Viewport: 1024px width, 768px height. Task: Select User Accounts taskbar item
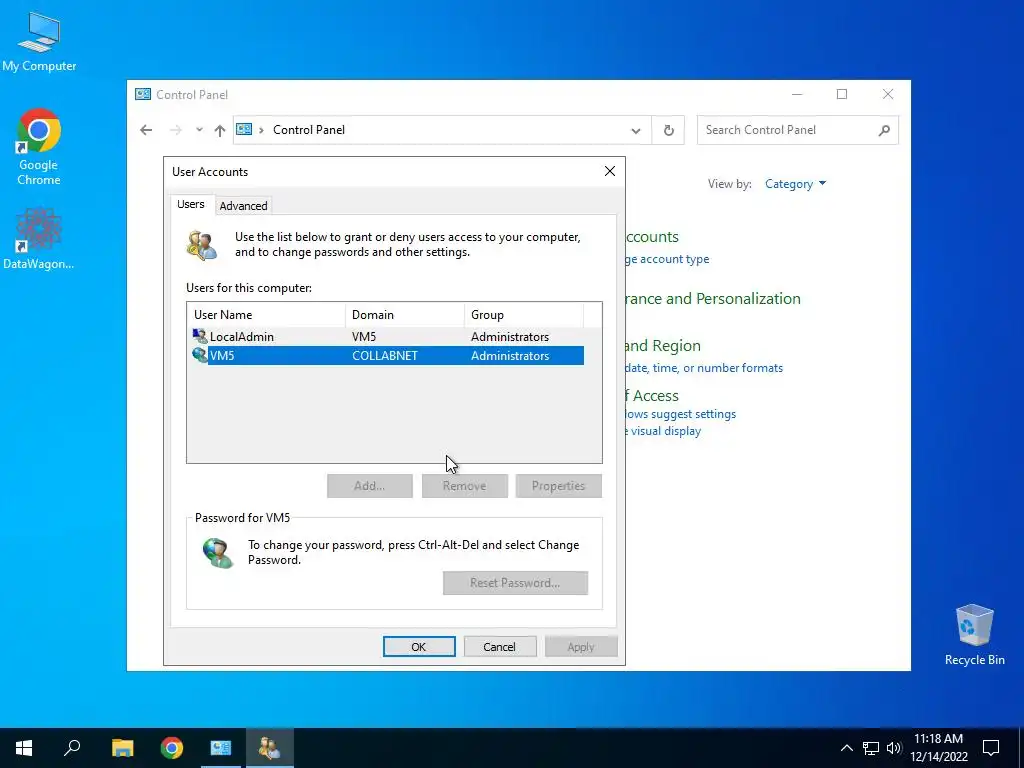269,748
